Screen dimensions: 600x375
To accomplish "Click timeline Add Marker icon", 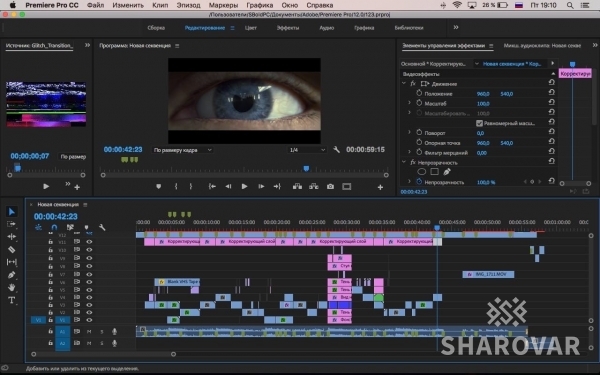I will point(86,227).
